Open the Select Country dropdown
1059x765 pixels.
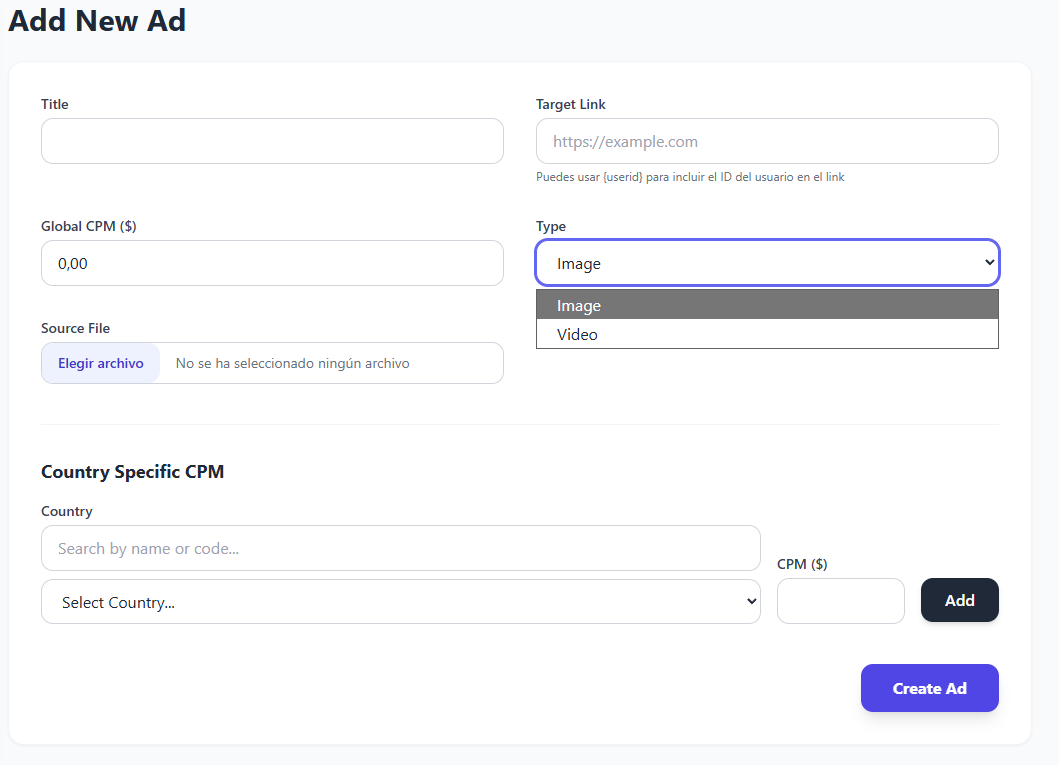pyautogui.click(x=401, y=602)
